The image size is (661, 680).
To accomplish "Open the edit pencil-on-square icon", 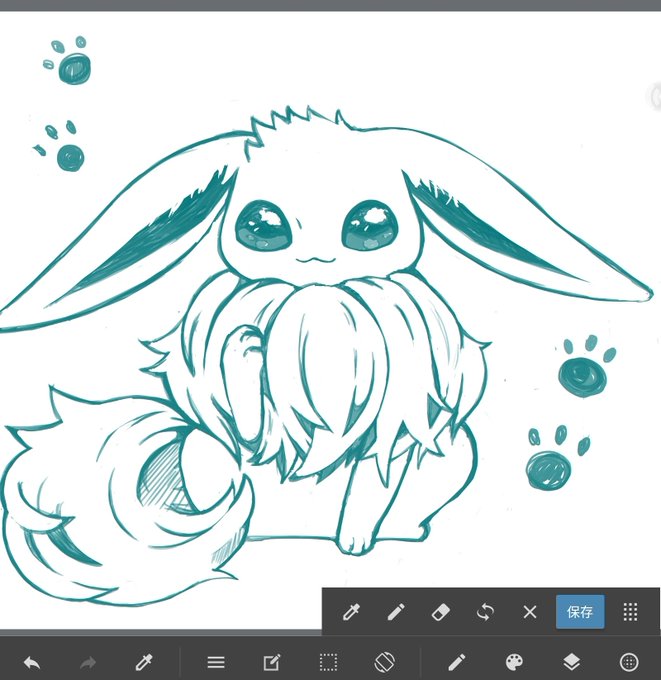I will 272,662.
